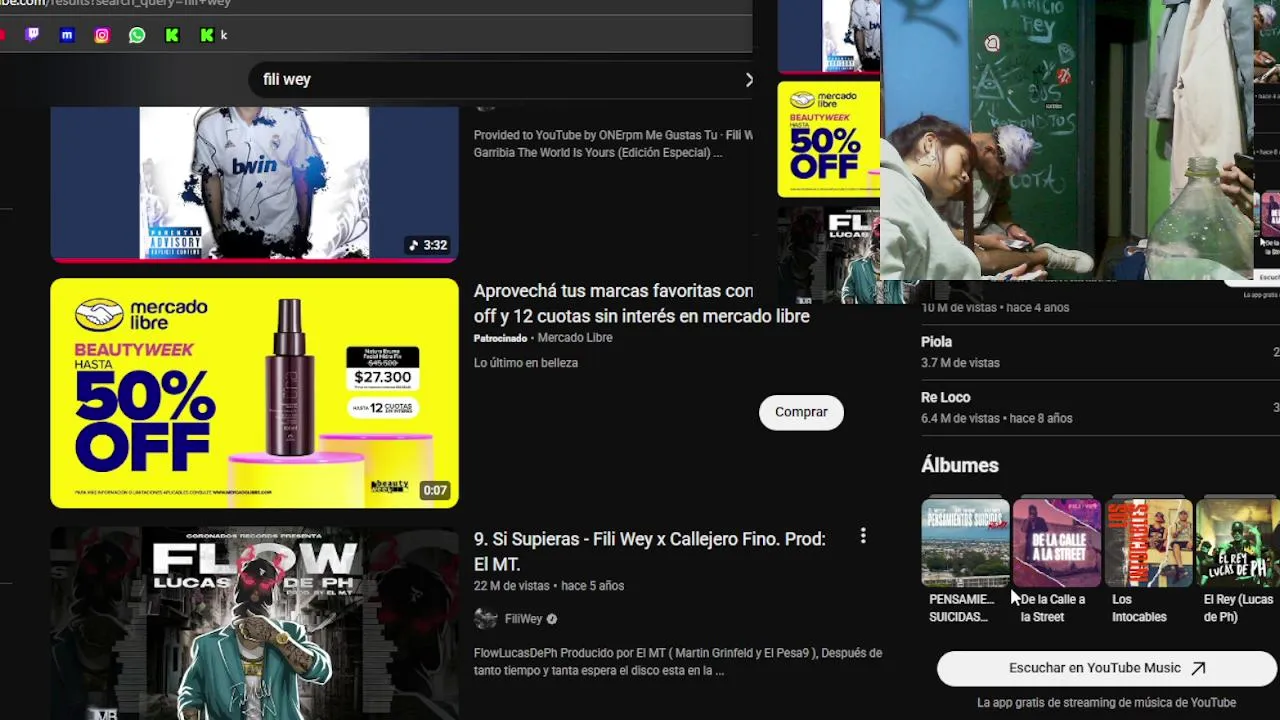The height and width of the screenshot is (720, 1280).
Task: Select the browser address bar URL
Action: click(115, 4)
